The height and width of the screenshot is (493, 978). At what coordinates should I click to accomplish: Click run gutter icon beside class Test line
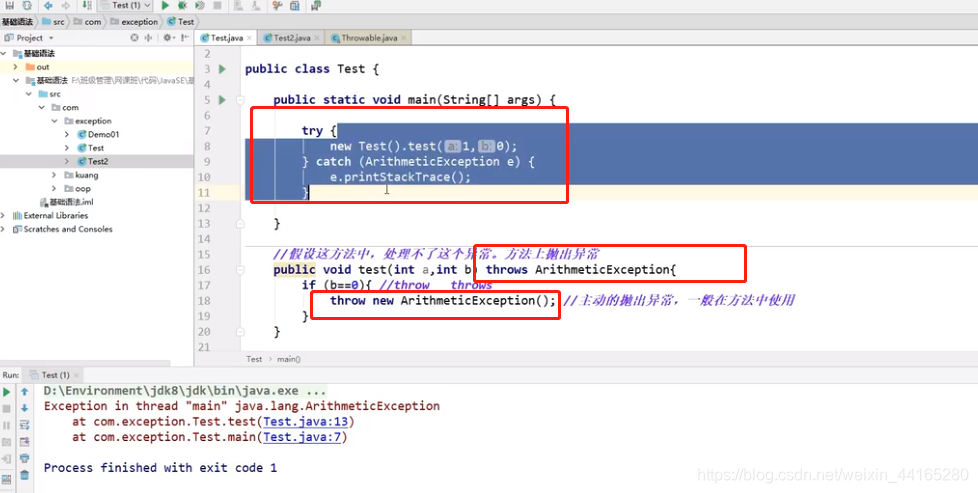(x=223, y=69)
